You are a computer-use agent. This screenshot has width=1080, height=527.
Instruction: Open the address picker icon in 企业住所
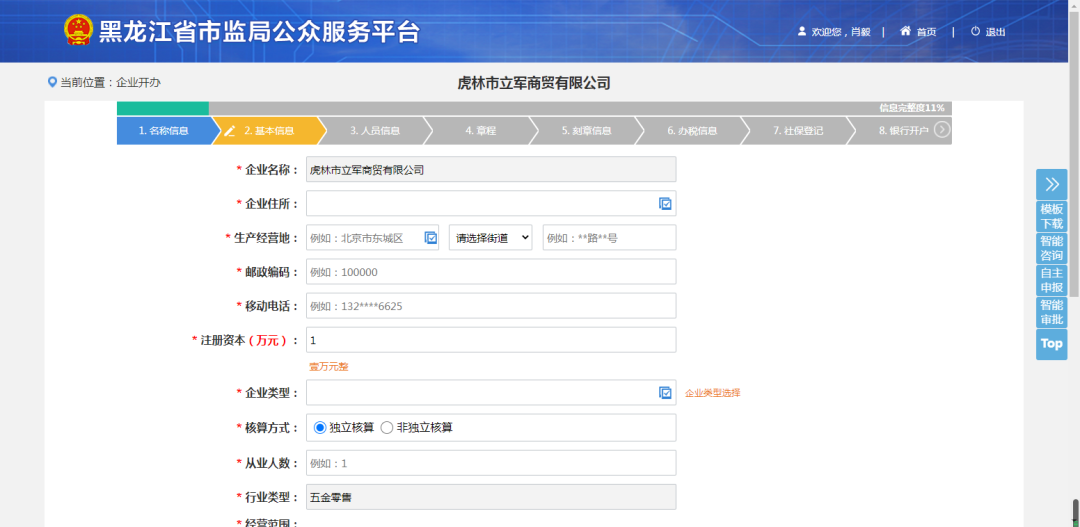click(x=665, y=203)
